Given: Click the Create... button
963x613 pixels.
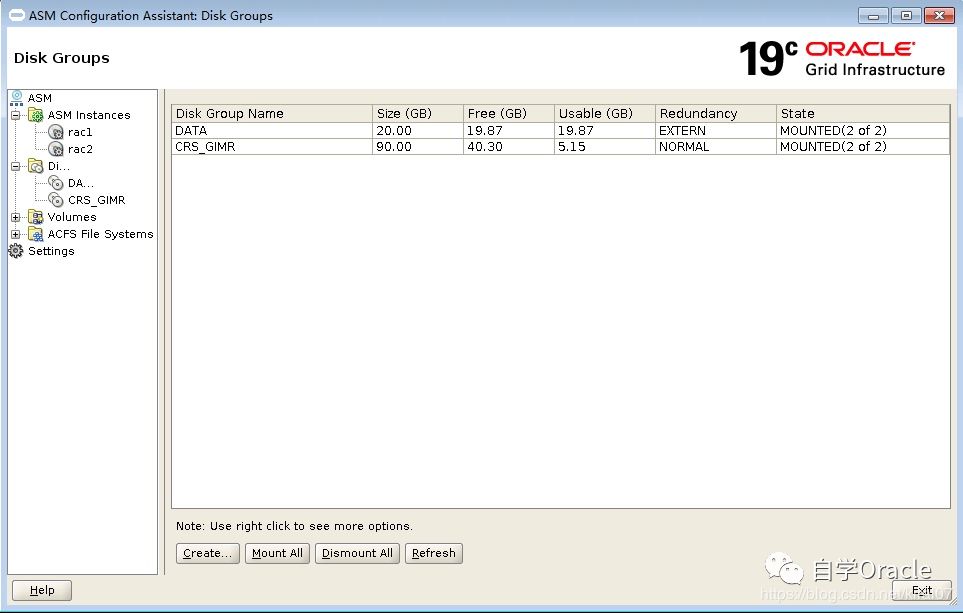Looking at the screenshot, I should click(x=208, y=553).
